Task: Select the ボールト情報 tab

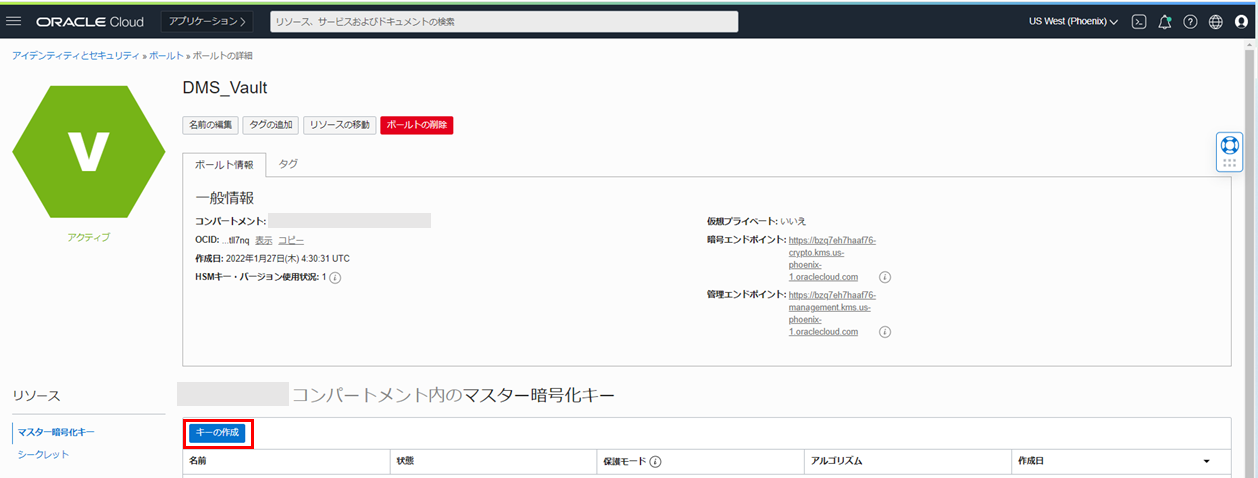Action: click(x=224, y=164)
